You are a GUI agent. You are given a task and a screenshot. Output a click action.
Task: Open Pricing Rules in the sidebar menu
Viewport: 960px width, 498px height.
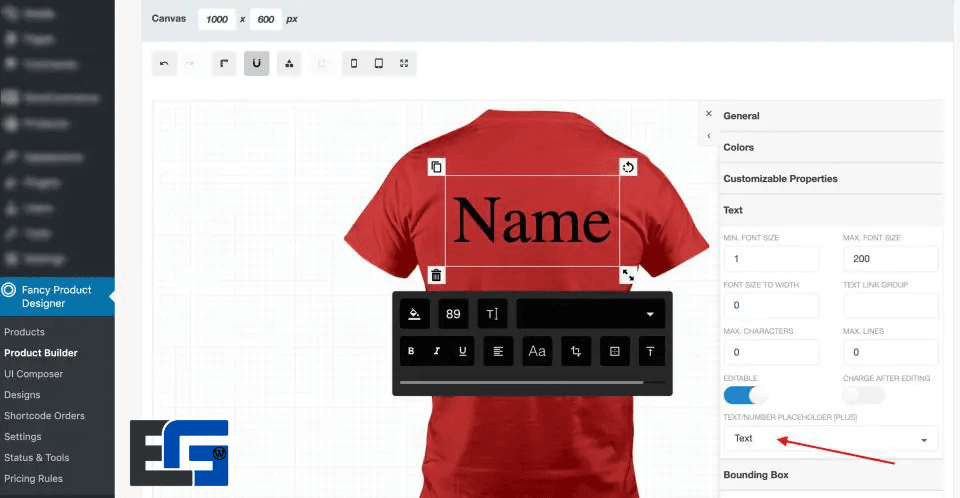coord(33,479)
